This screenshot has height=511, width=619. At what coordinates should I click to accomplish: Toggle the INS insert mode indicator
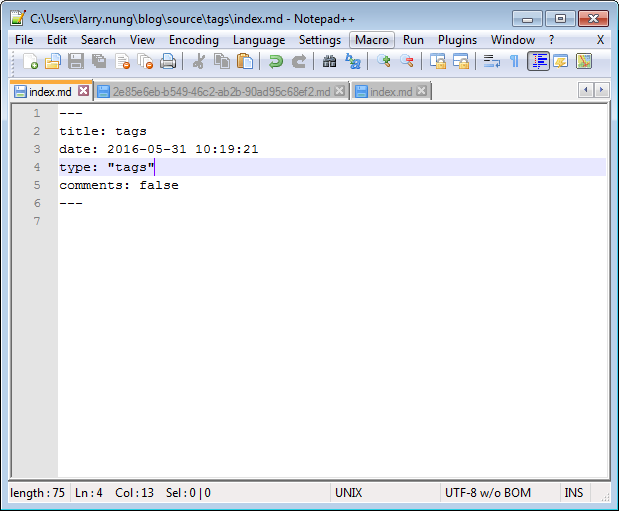[574, 493]
